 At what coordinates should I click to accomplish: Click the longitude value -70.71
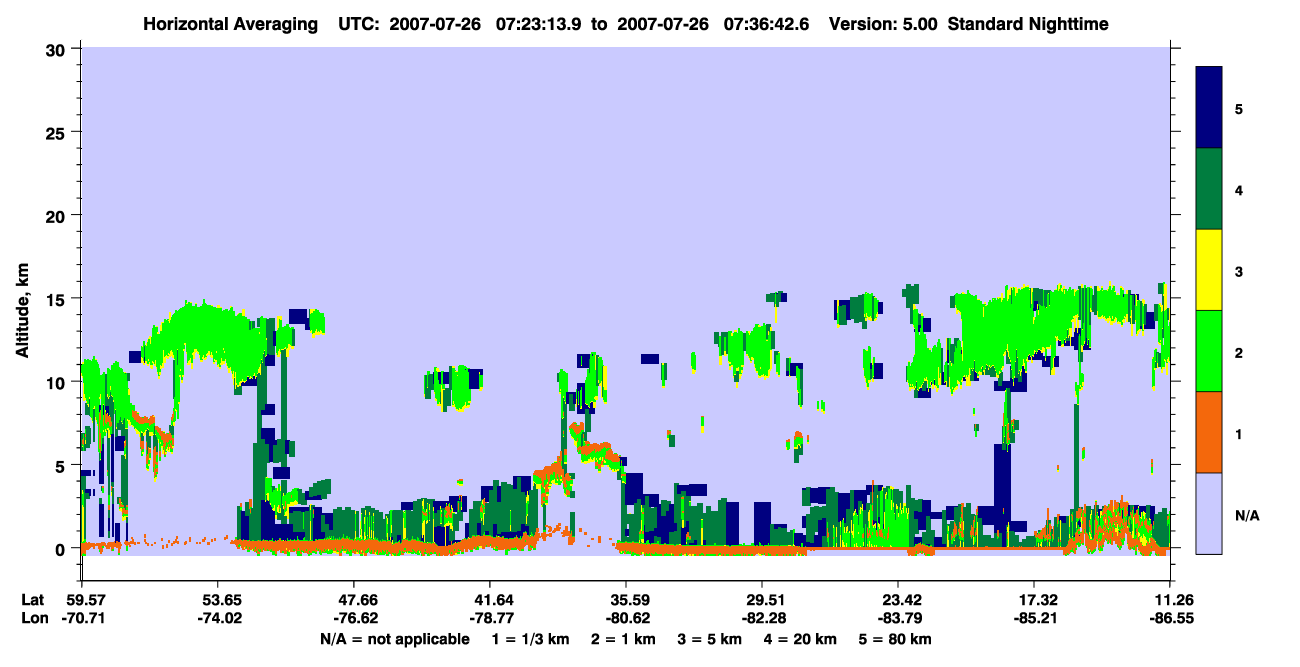82,618
